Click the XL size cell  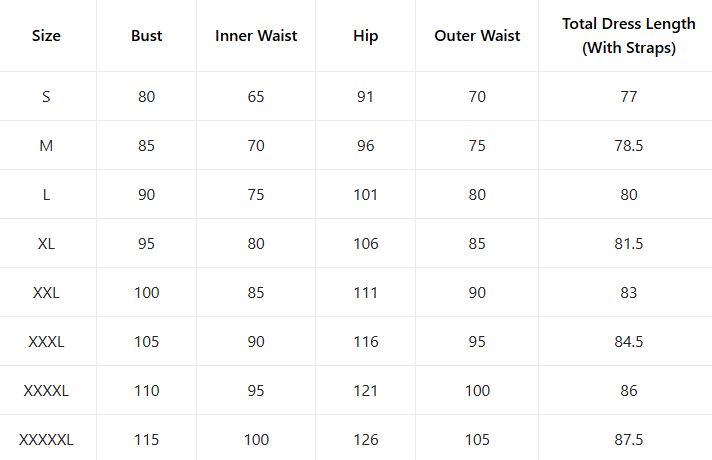point(46,244)
